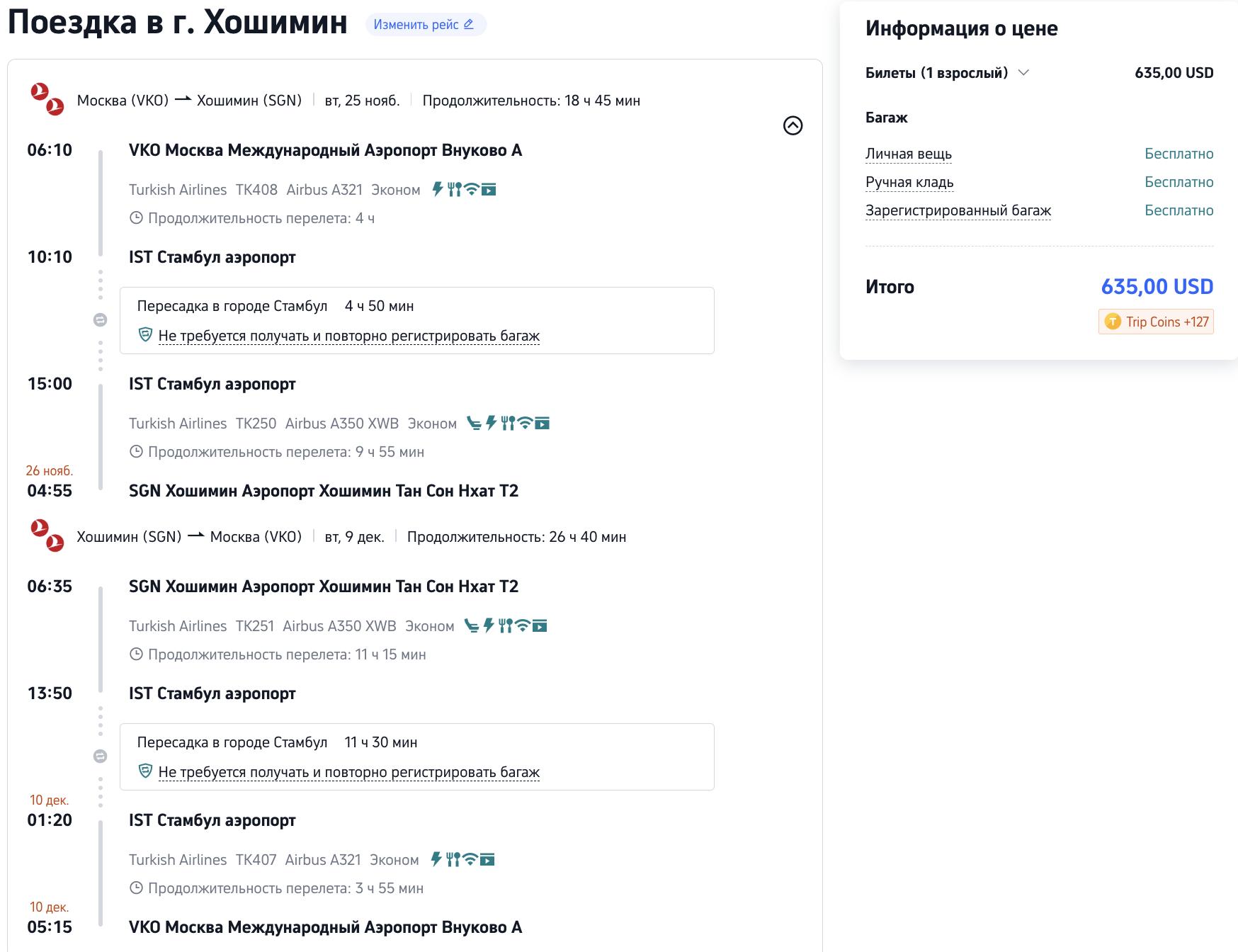The image size is (1238, 952).
Task: Click the in-flight meal icon for flight TK407
Action: click(x=453, y=859)
